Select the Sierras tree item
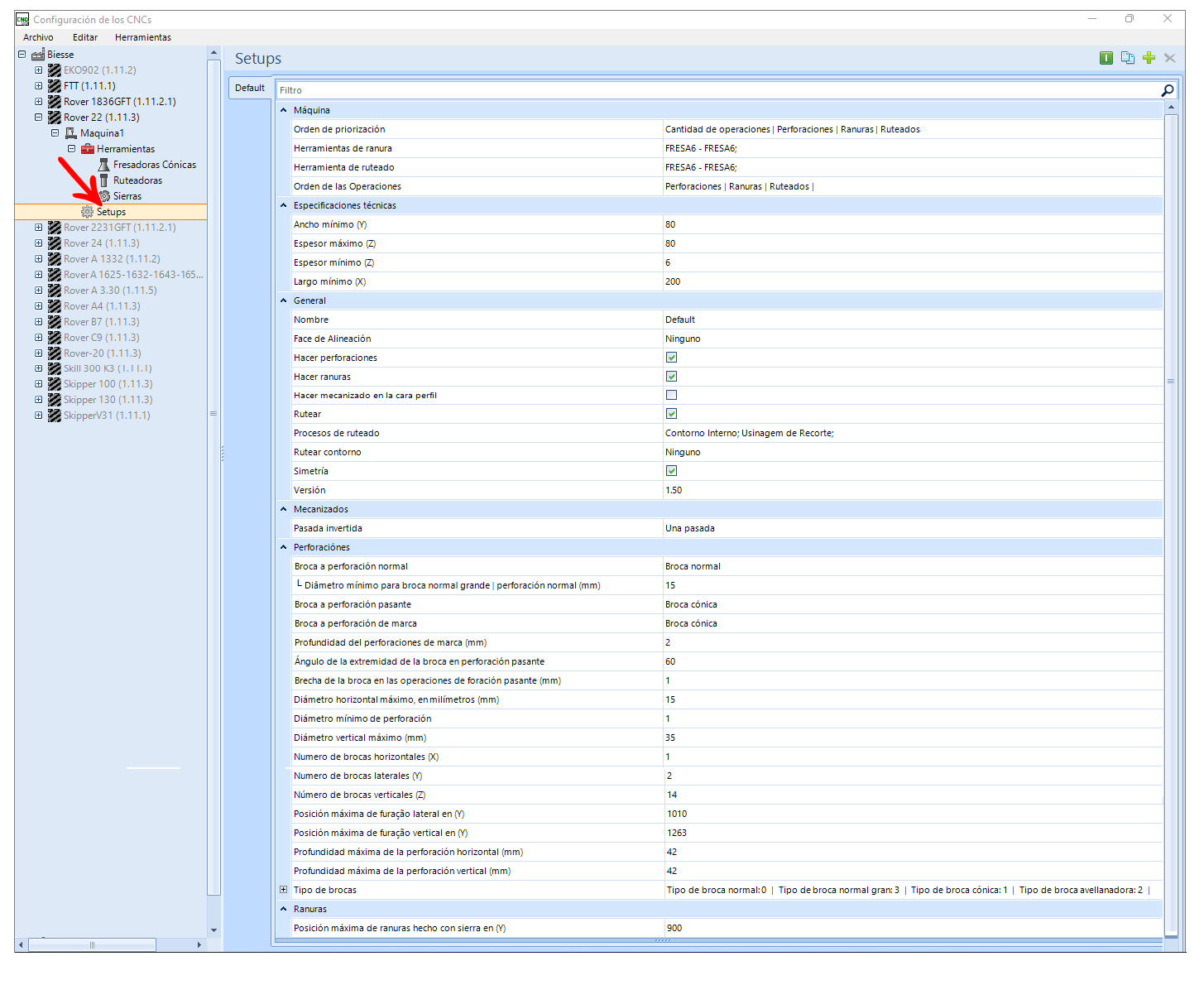Screen dimensions: 1204x985 (x=127, y=196)
